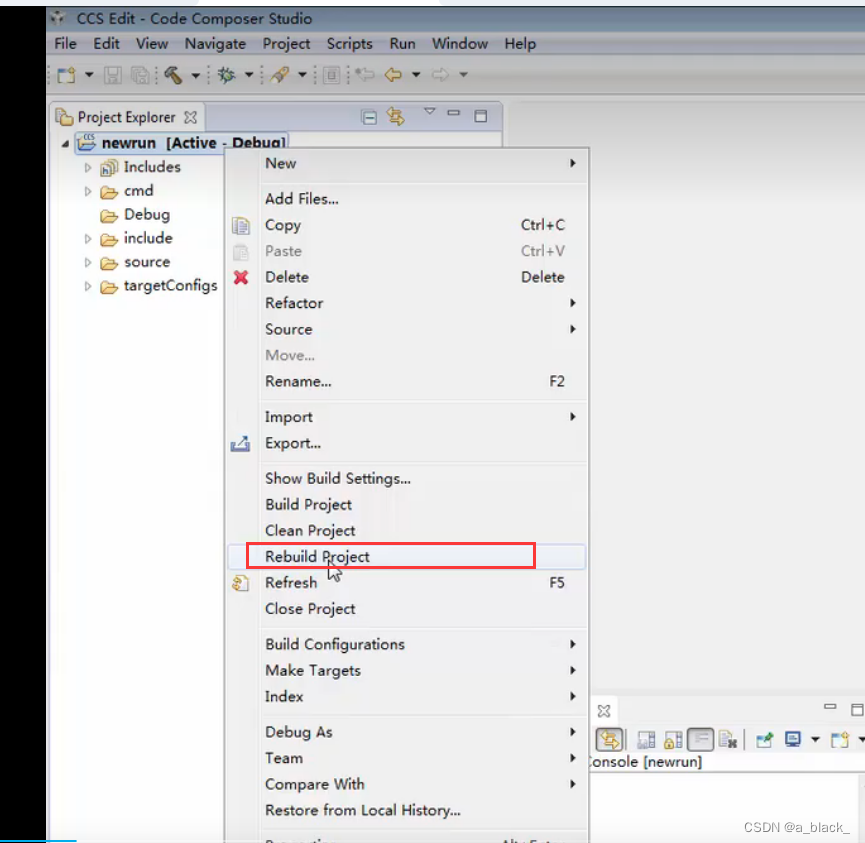This screenshot has width=865, height=843.
Task: Choose Refresh in context menu
Action: coord(406,583)
